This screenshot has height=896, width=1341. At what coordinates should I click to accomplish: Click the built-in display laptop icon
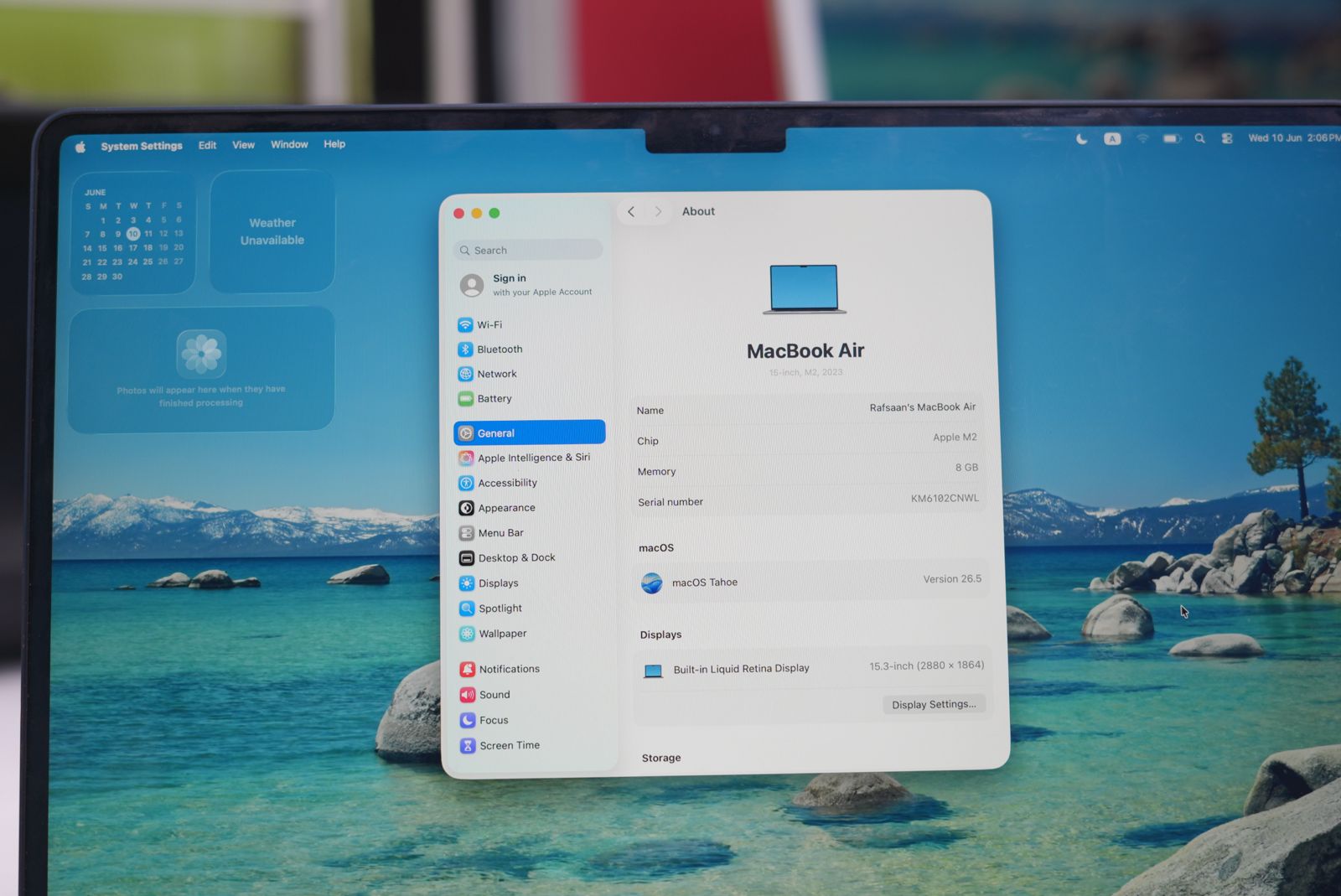pos(653,671)
